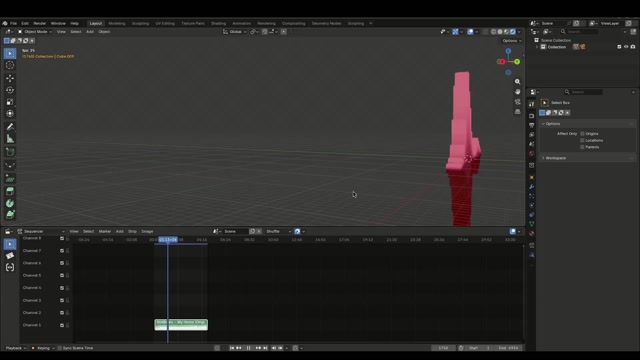Viewport: 640px width, 360px height.
Task: Toggle Sync Scene Time checkbox
Action: pyautogui.click(x=60, y=348)
